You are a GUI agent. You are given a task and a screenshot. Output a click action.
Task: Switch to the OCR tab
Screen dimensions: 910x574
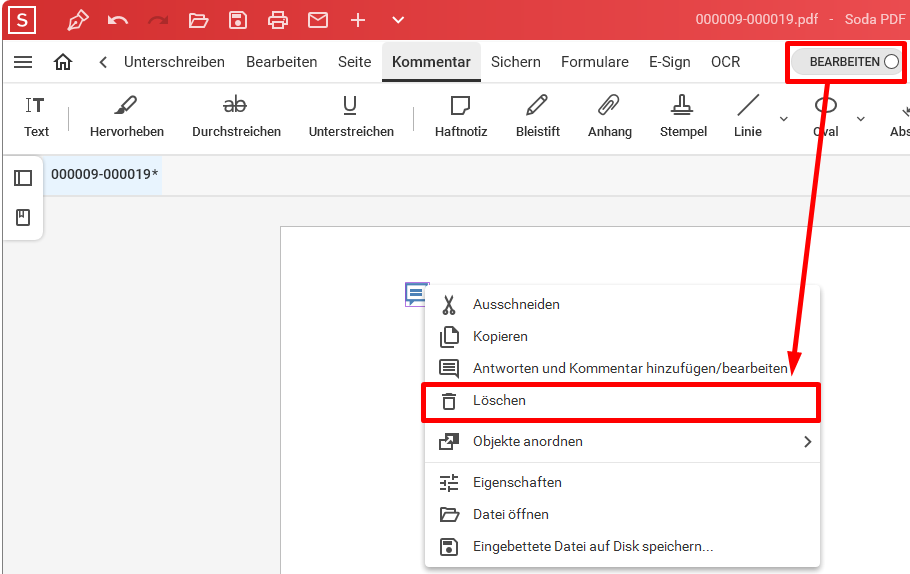pyautogui.click(x=725, y=62)
